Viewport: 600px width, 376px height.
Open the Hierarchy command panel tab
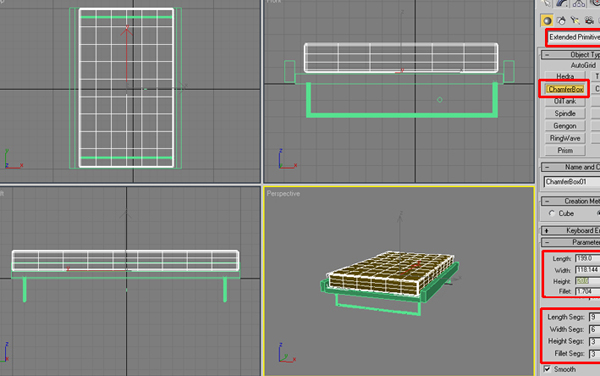pos(579,3)
